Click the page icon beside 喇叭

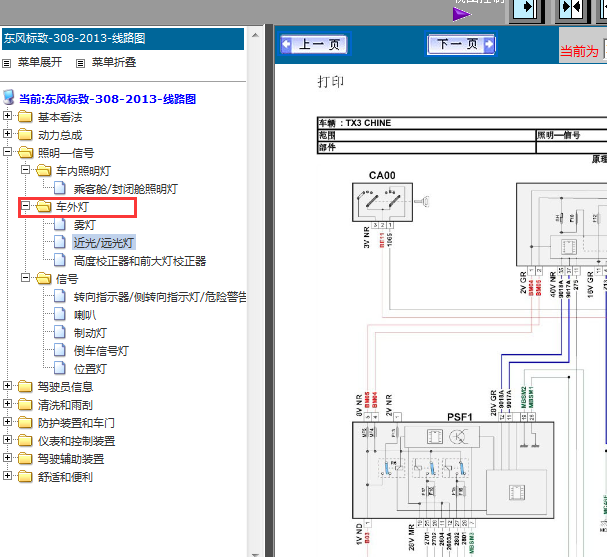(60, 314)
